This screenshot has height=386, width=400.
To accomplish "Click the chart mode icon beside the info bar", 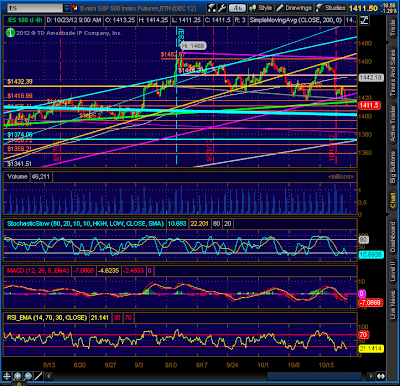I will 364,20.
